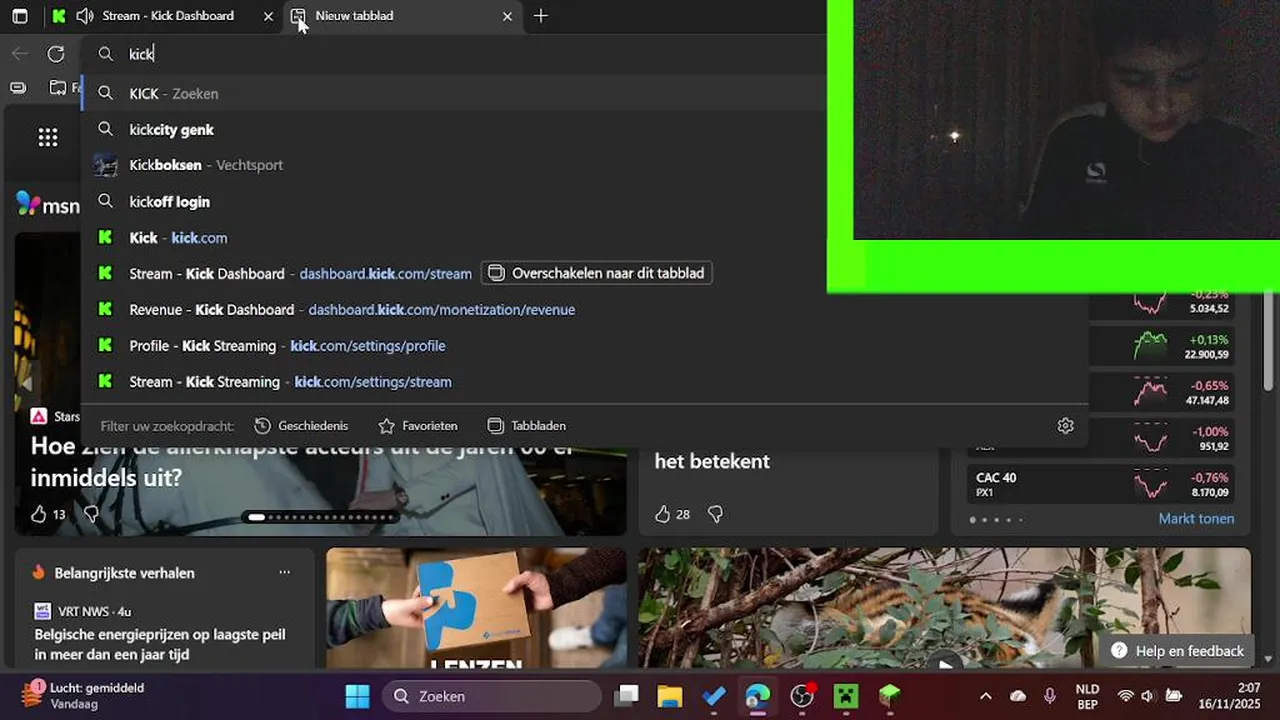This screenshot has width=1280, height=720.
Task: Dislike the article with 13 likes
Action: pos(91,514)
